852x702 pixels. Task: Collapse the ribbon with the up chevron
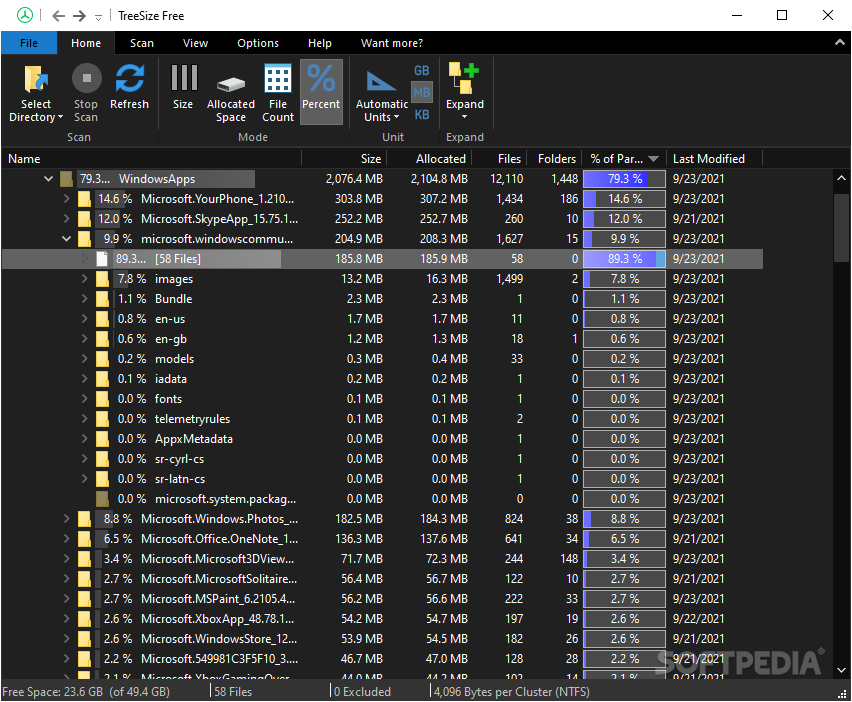coord(840,43)
